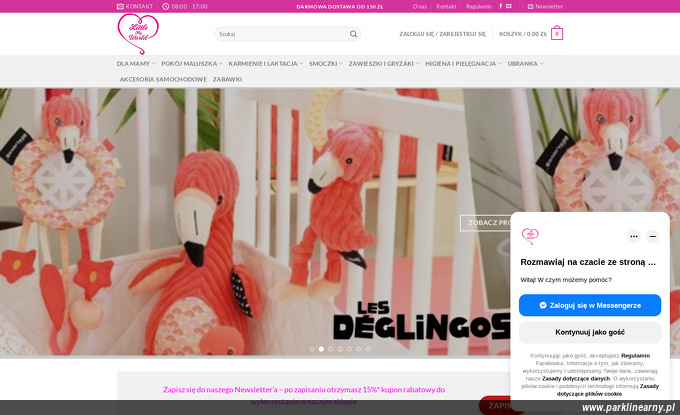680x415 pixels.
Task: Open the Facebook icon in top bar
Action: tap(500, 6)
